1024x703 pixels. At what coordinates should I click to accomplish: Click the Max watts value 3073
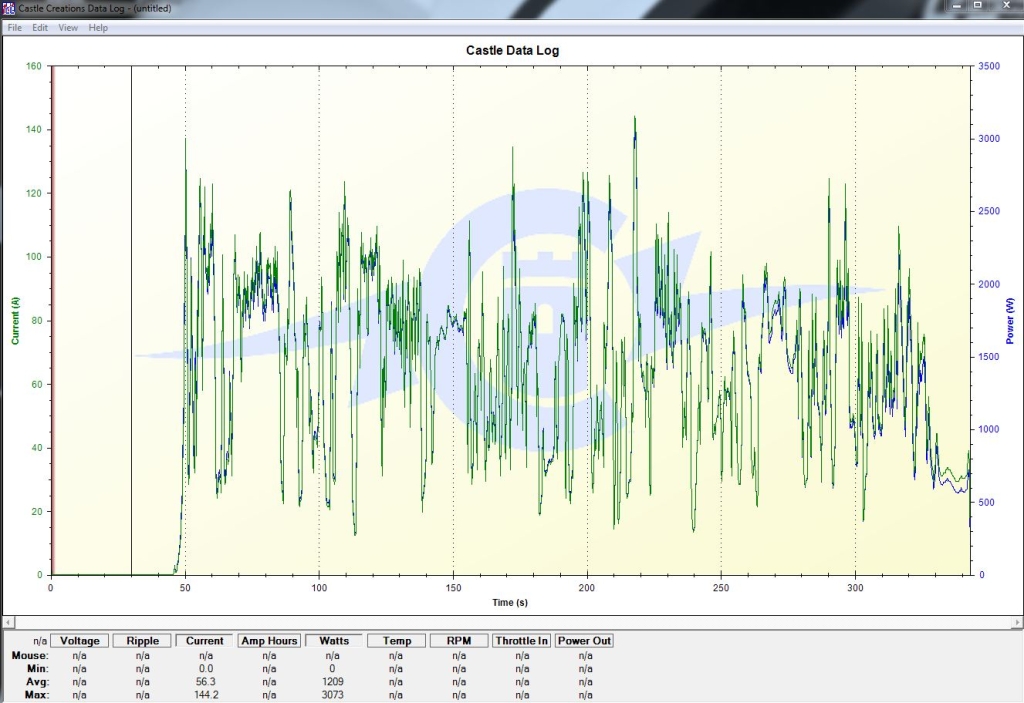[332, 695]
